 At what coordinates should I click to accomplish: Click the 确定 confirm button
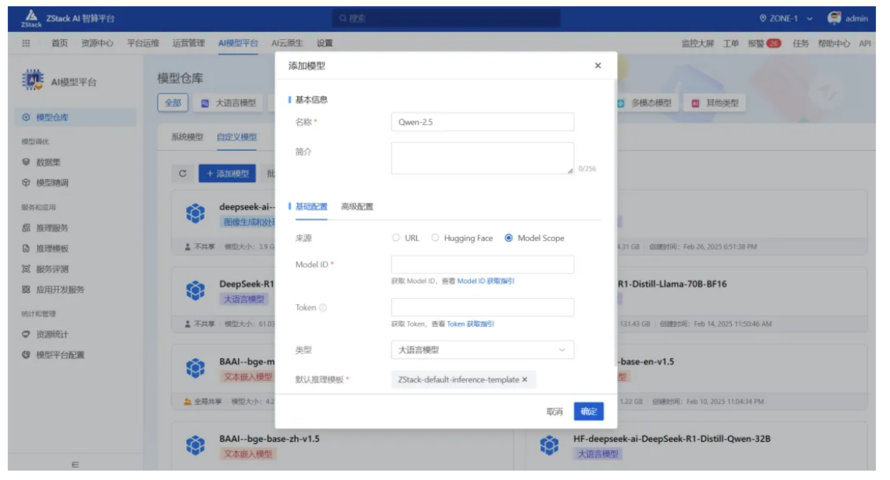589,411
